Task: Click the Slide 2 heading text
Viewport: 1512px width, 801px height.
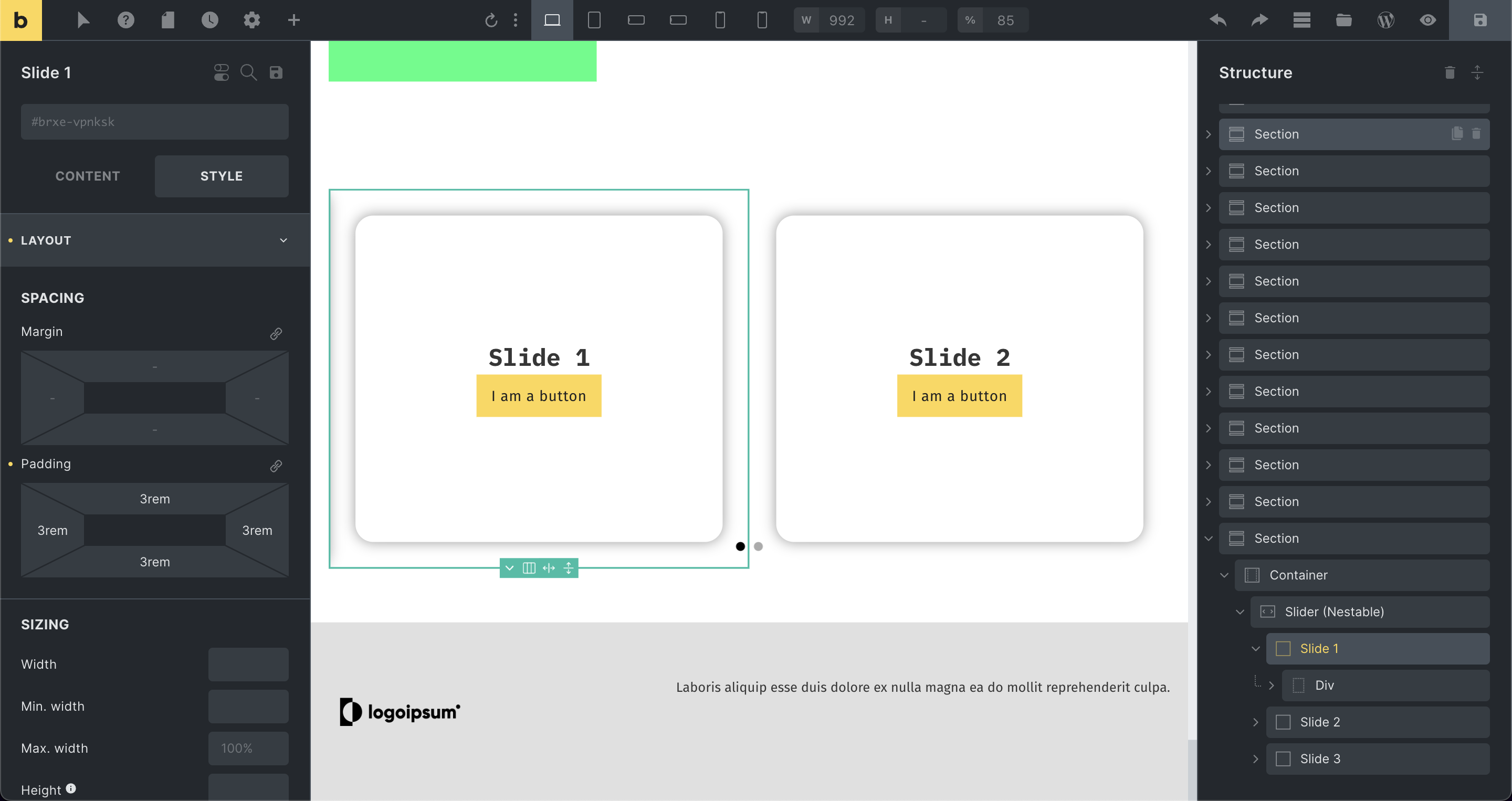Action: tap(959, 357)
